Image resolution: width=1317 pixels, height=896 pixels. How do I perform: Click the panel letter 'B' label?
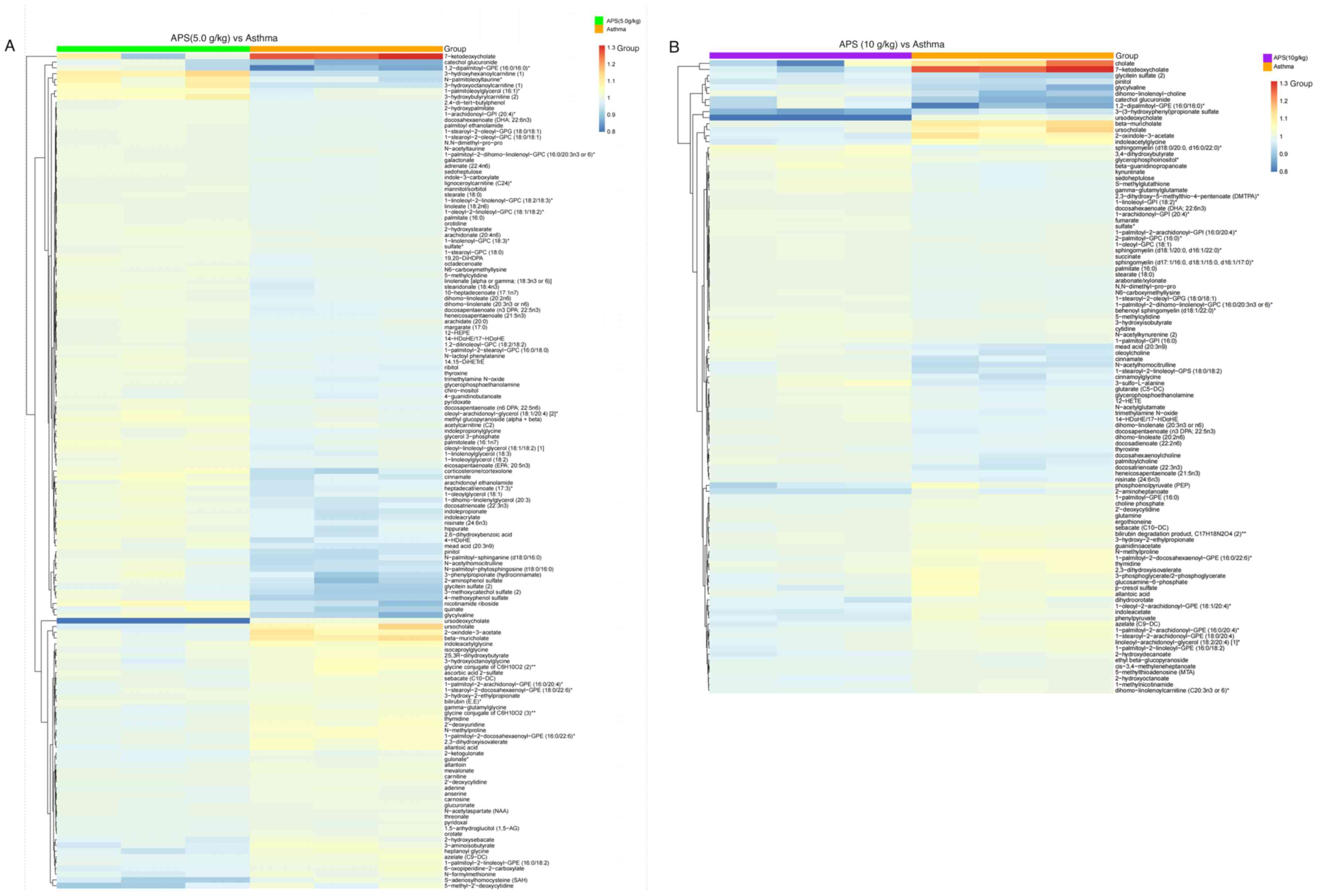tap(674, 47)
